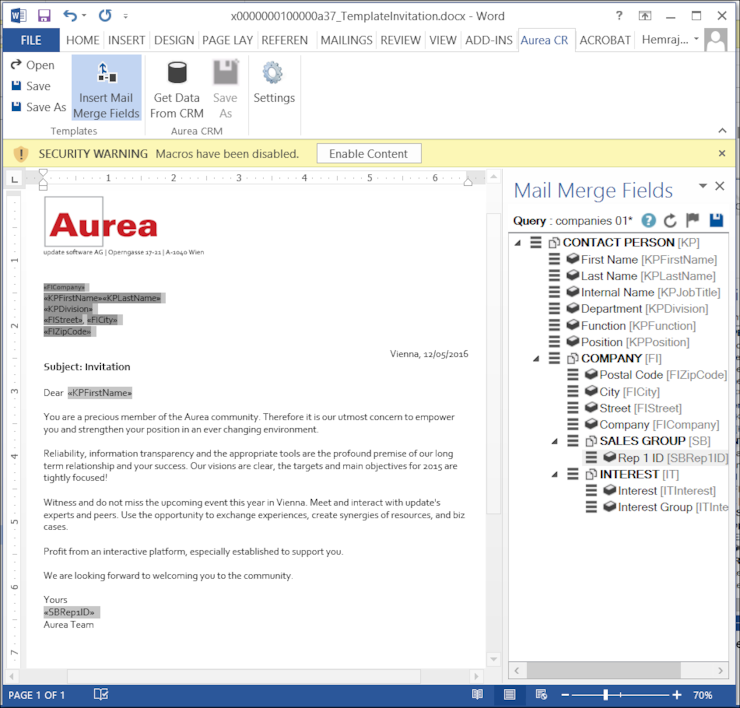
Task: Collapse the COMPANY tree node
Action: (x=537, y=359)
